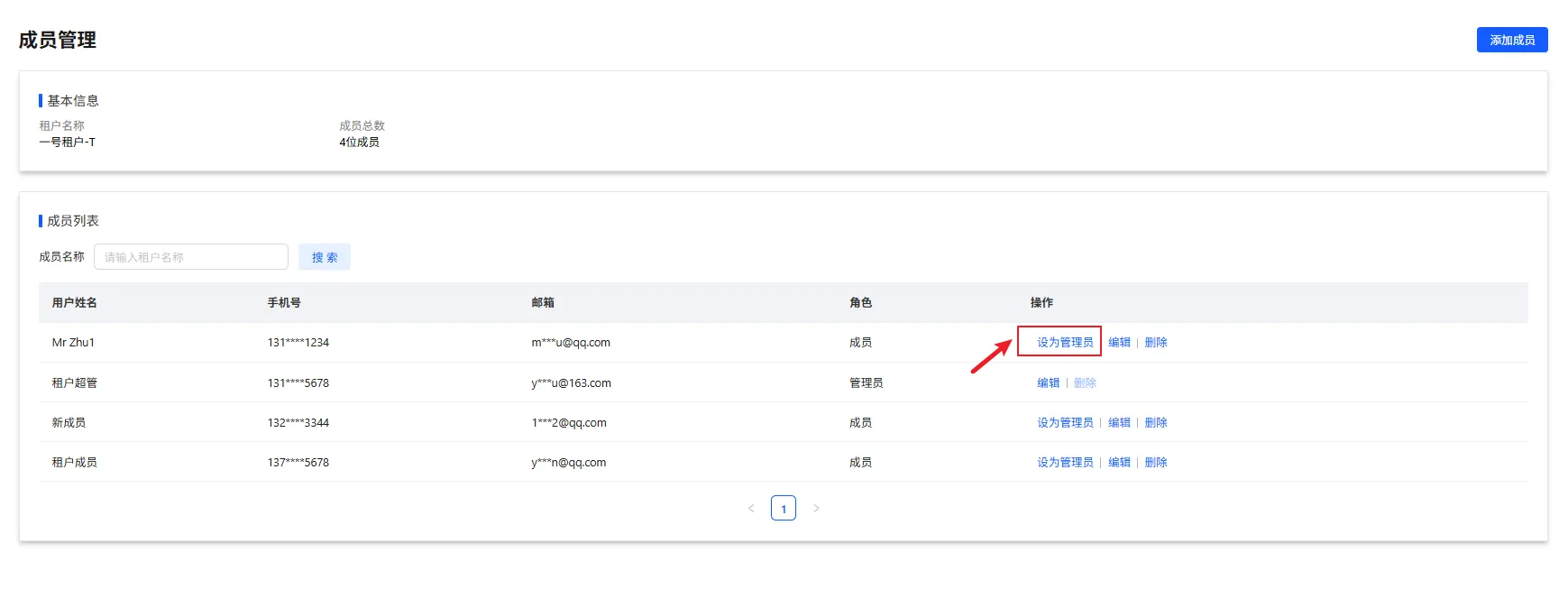
Task: Edit the 租户成员 row
Action: 1119,463
